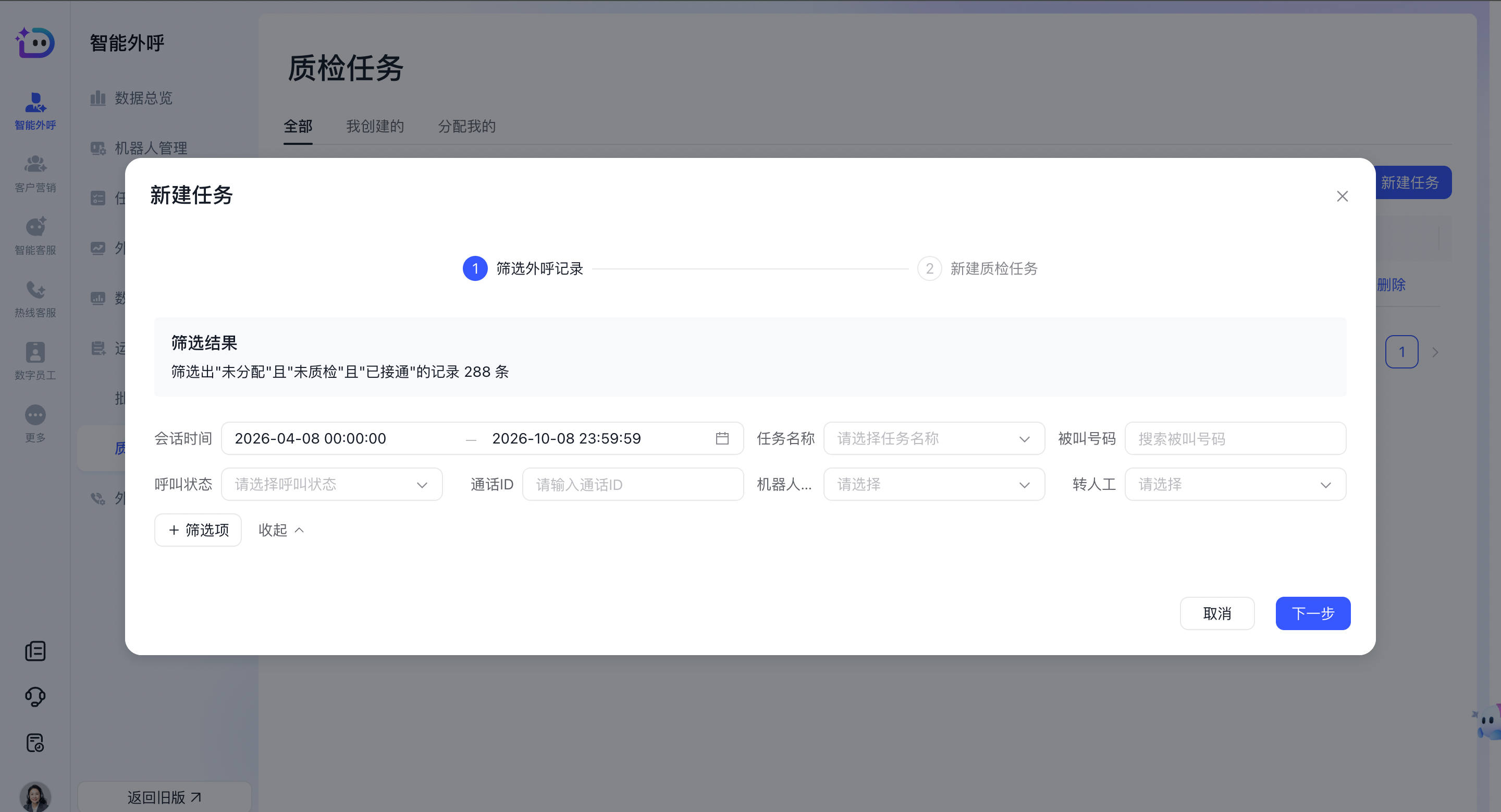The height and width of the screenshot is (812, 1501).
Task: Click the 下一步 button
Action: (1313, 613)
